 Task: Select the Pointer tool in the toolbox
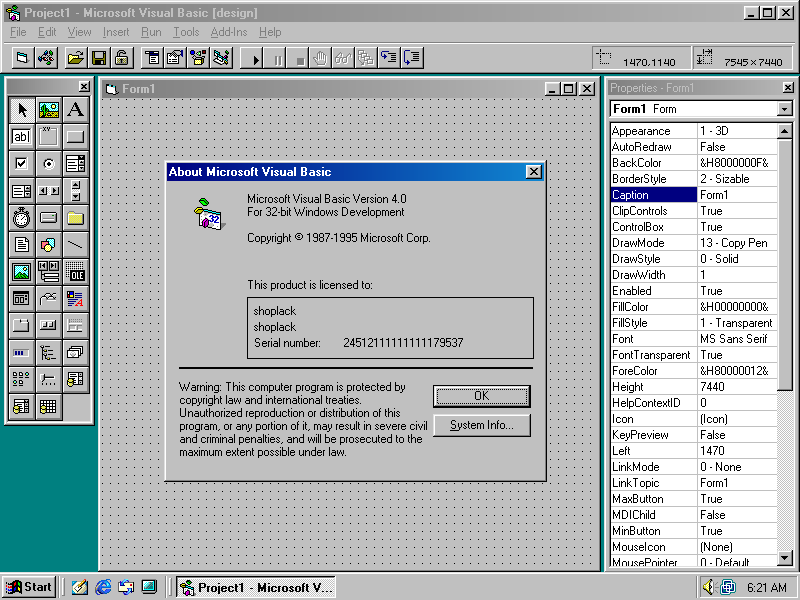[x=21, y=110]
